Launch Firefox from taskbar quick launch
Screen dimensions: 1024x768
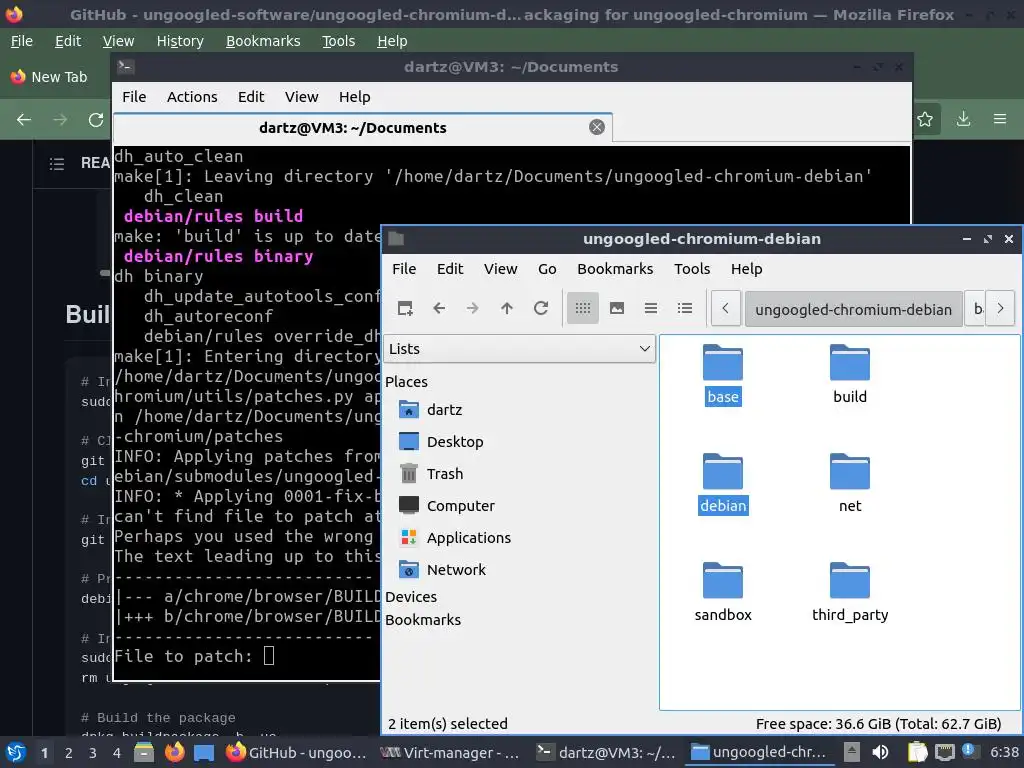(x=174, y=752)
